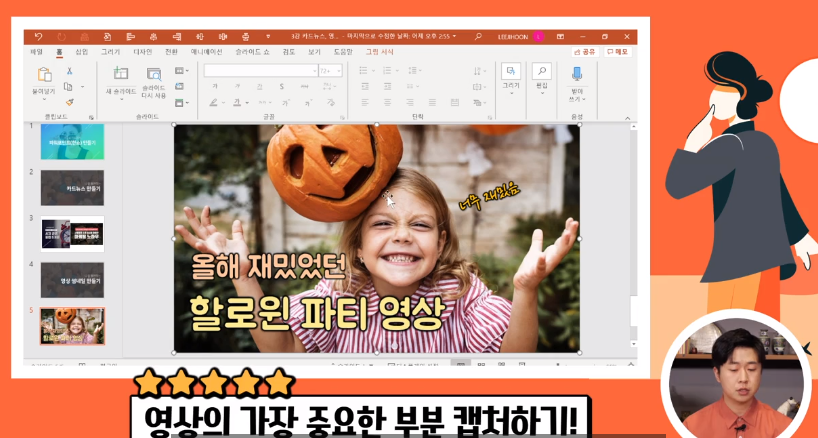Open the Section dropdown in slide group
The image size is (818, 438).
point(182,103)
